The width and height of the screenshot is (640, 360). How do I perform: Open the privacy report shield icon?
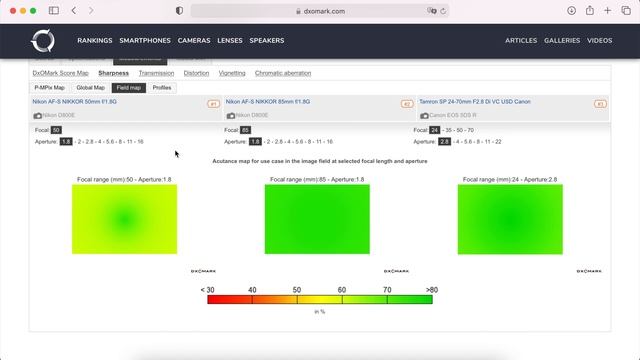pos(179,11)
